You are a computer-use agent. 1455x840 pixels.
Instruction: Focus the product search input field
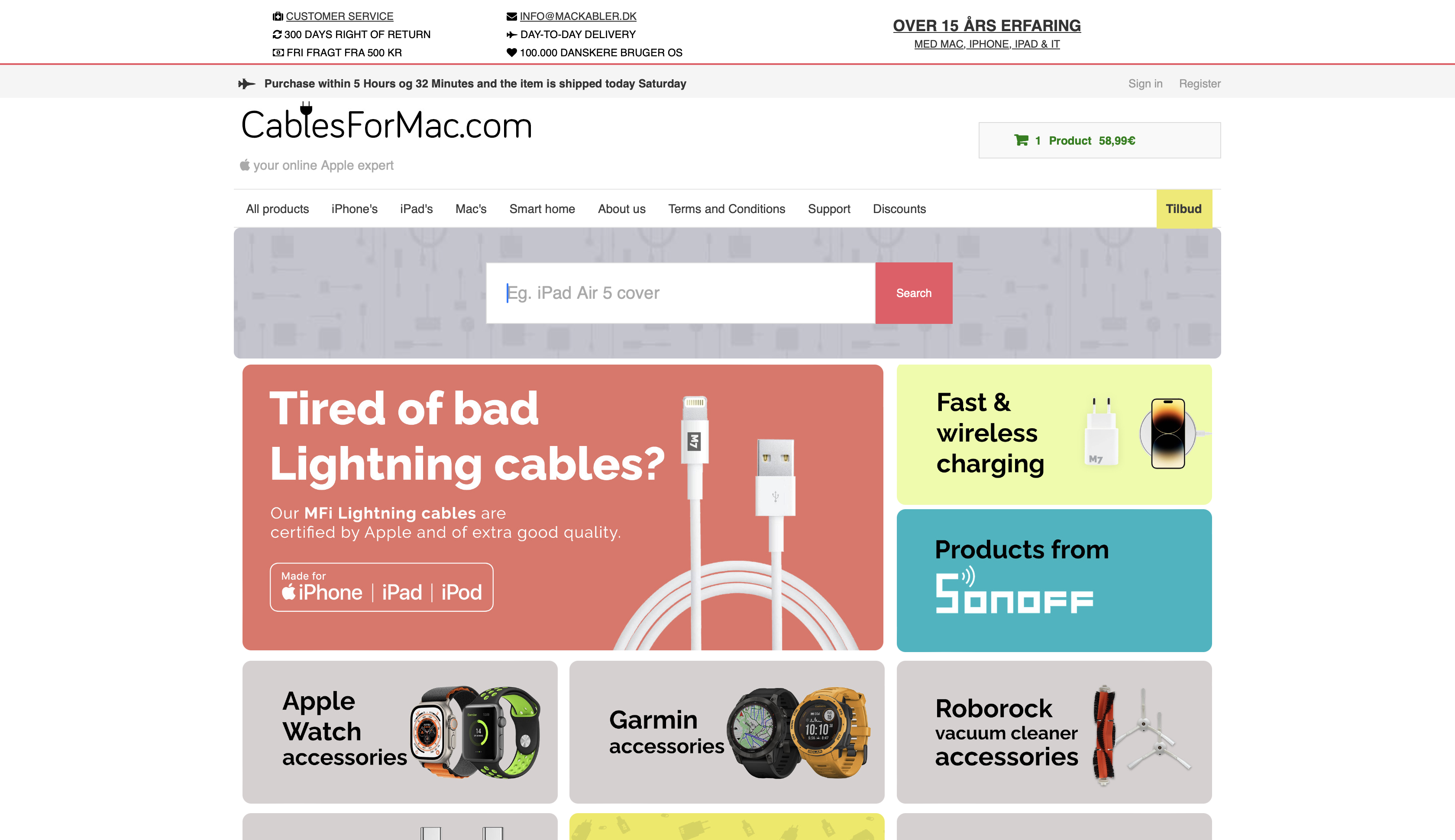[x=680, y=293]
